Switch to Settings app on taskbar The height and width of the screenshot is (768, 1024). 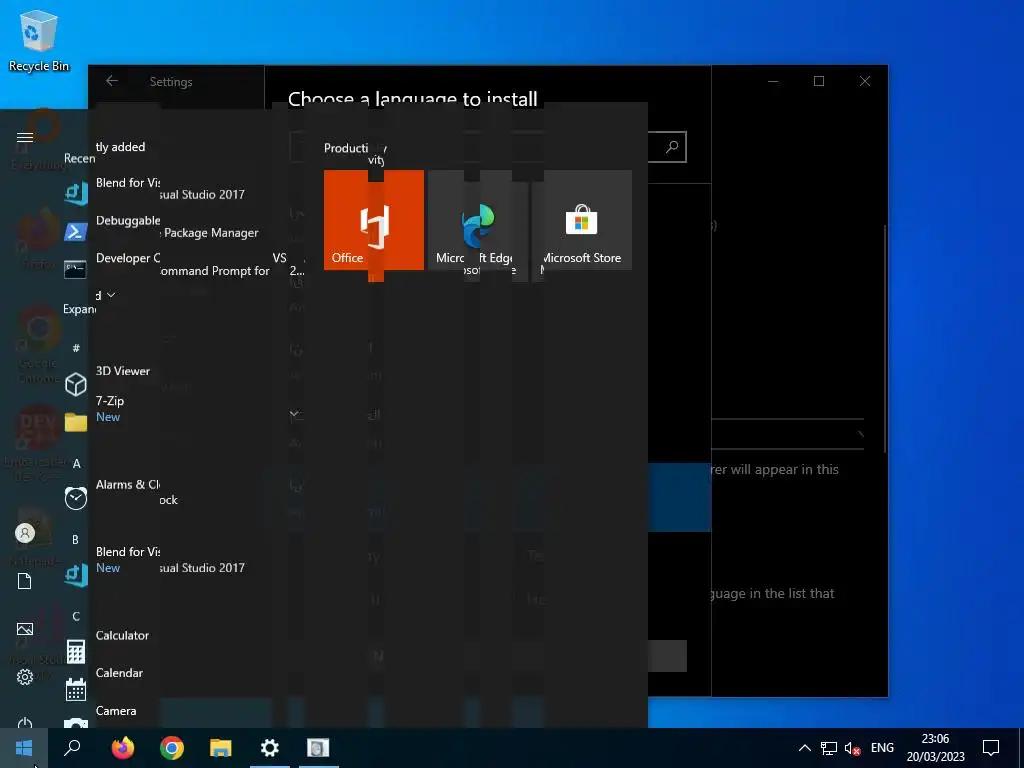tap(270, 748)
